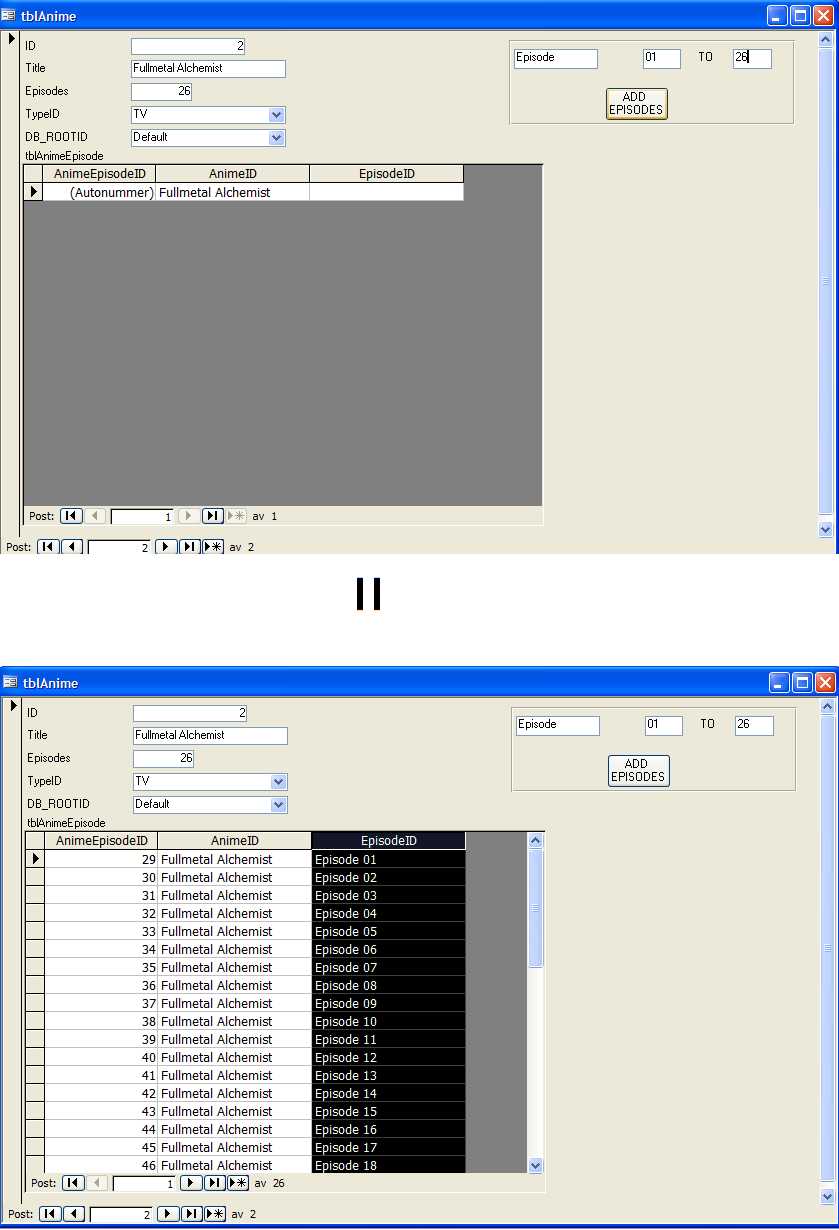
Task: Select AnimeID column header in lower window
Action: pyautogui.click(x=234, y=841)
